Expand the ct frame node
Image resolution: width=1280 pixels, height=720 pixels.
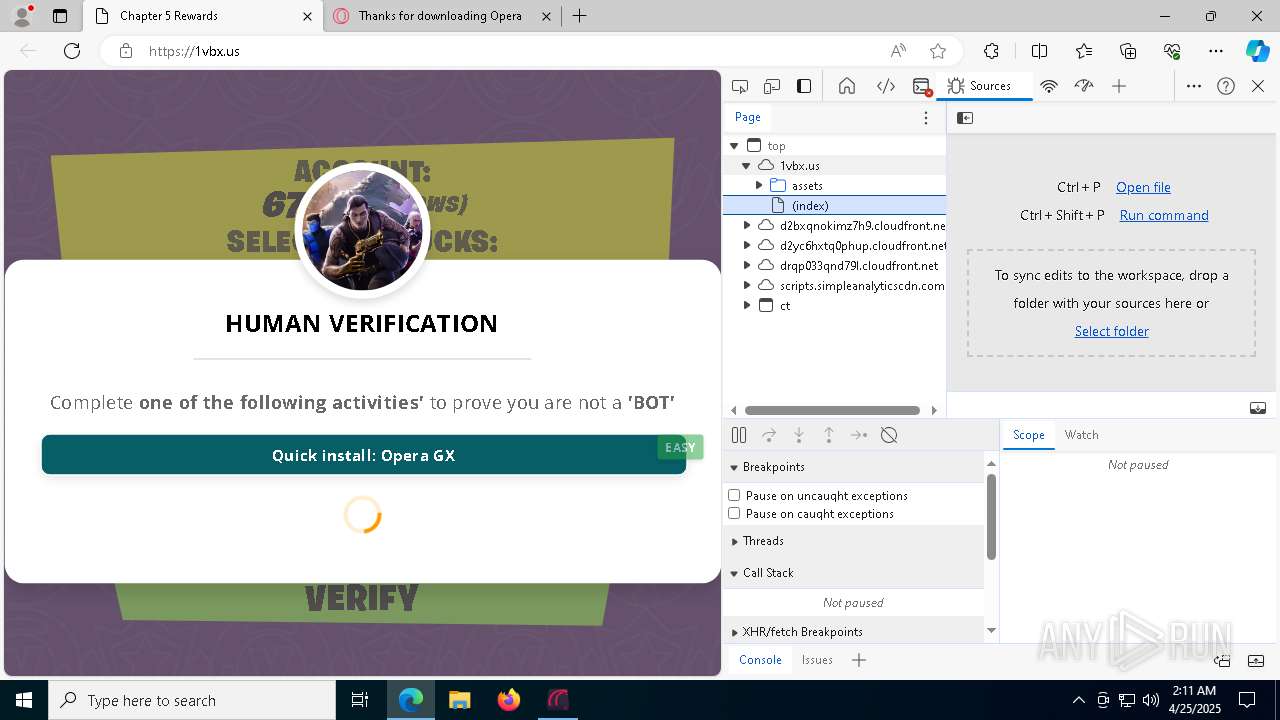tap(746, 306)
